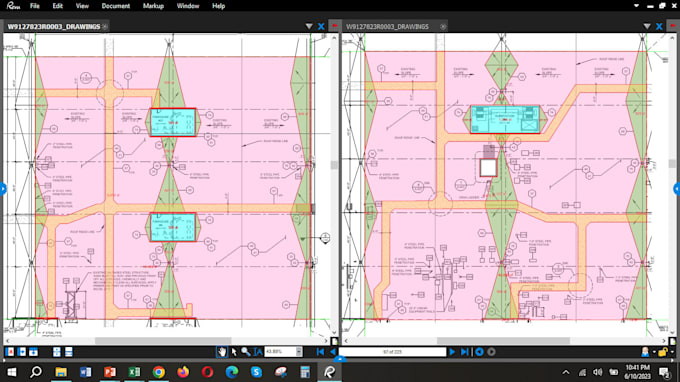Open the padlock dropdown arrow
This screenshot has height=382, width=680.
[x=672, y=352]
